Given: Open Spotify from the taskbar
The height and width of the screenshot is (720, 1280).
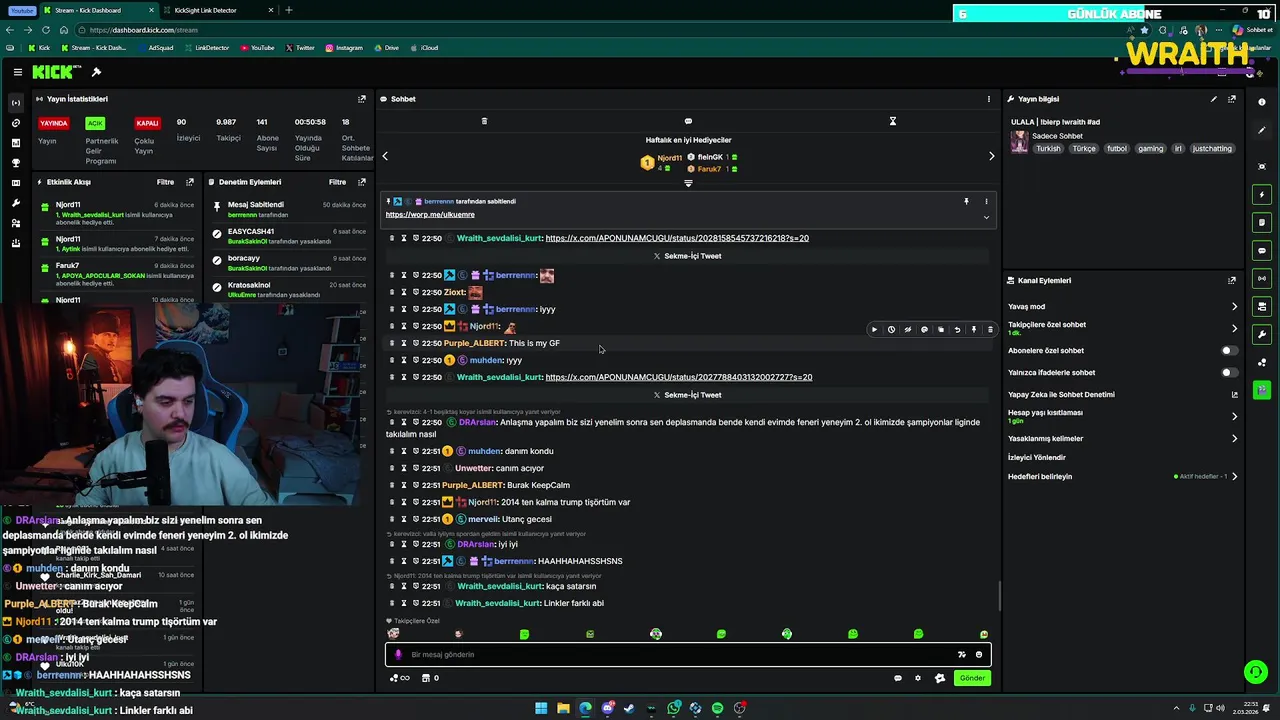Looking at the screenshot, I should click(717, 708).
